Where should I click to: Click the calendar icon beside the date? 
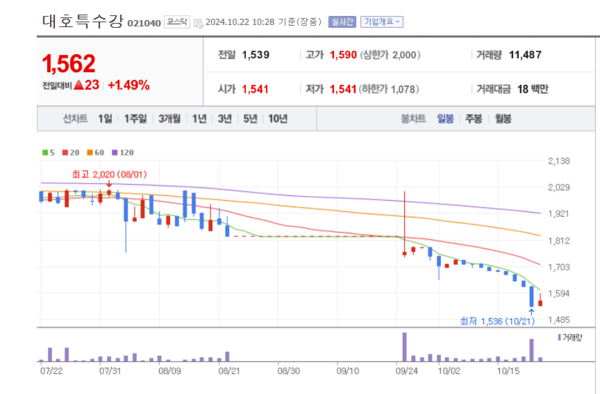tap(198, 23)
